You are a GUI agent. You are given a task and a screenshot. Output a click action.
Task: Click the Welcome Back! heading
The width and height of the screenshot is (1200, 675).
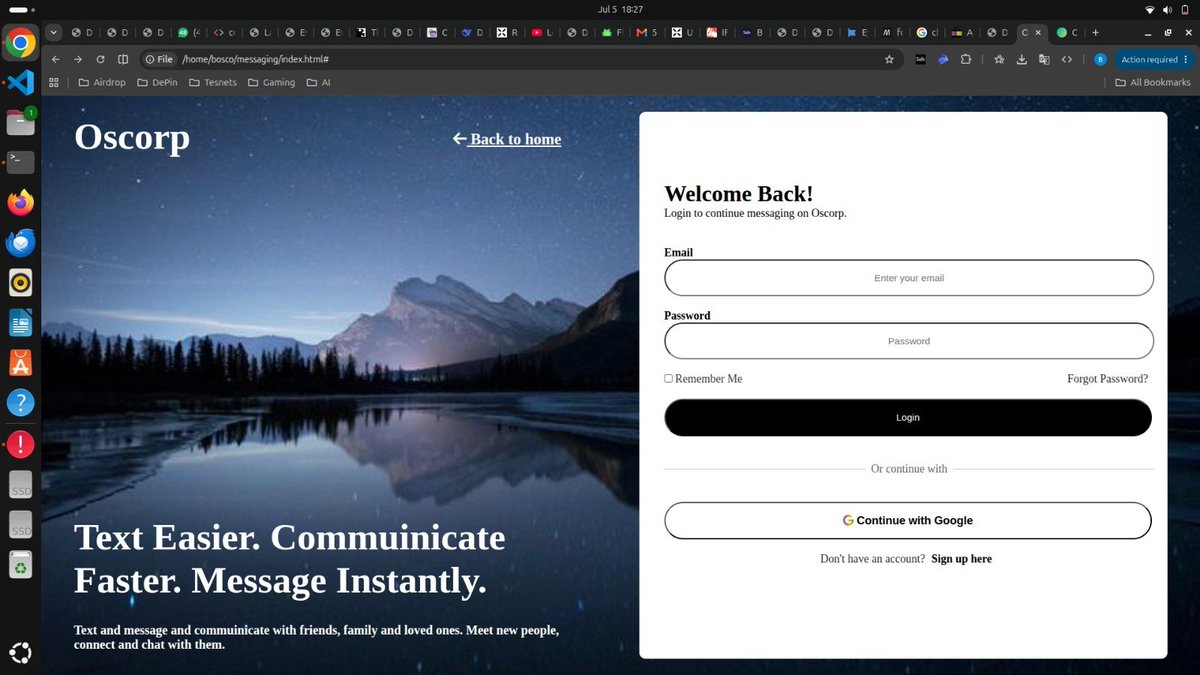coord(739,194)
